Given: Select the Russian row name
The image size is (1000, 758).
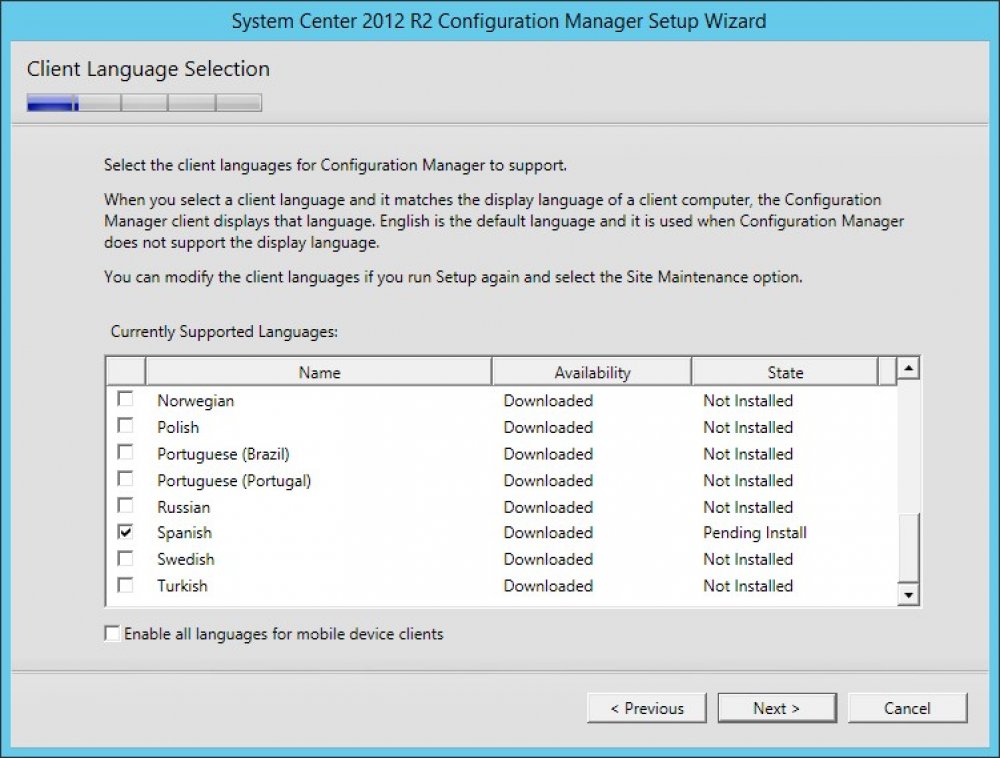Looking at the screenshot, I should [x=184, y=507].
